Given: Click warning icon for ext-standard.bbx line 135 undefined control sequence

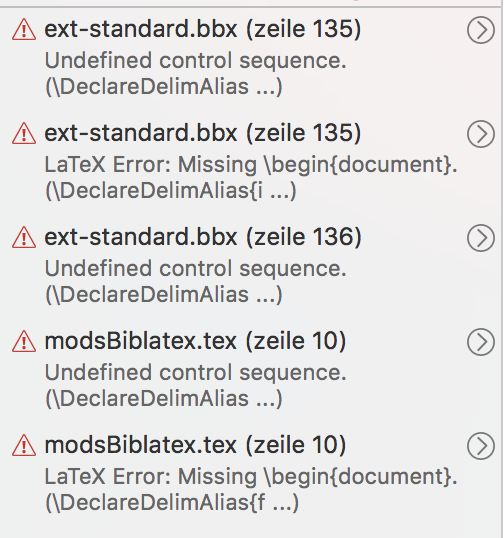Looking at the screenshot, I should point(24,30).
